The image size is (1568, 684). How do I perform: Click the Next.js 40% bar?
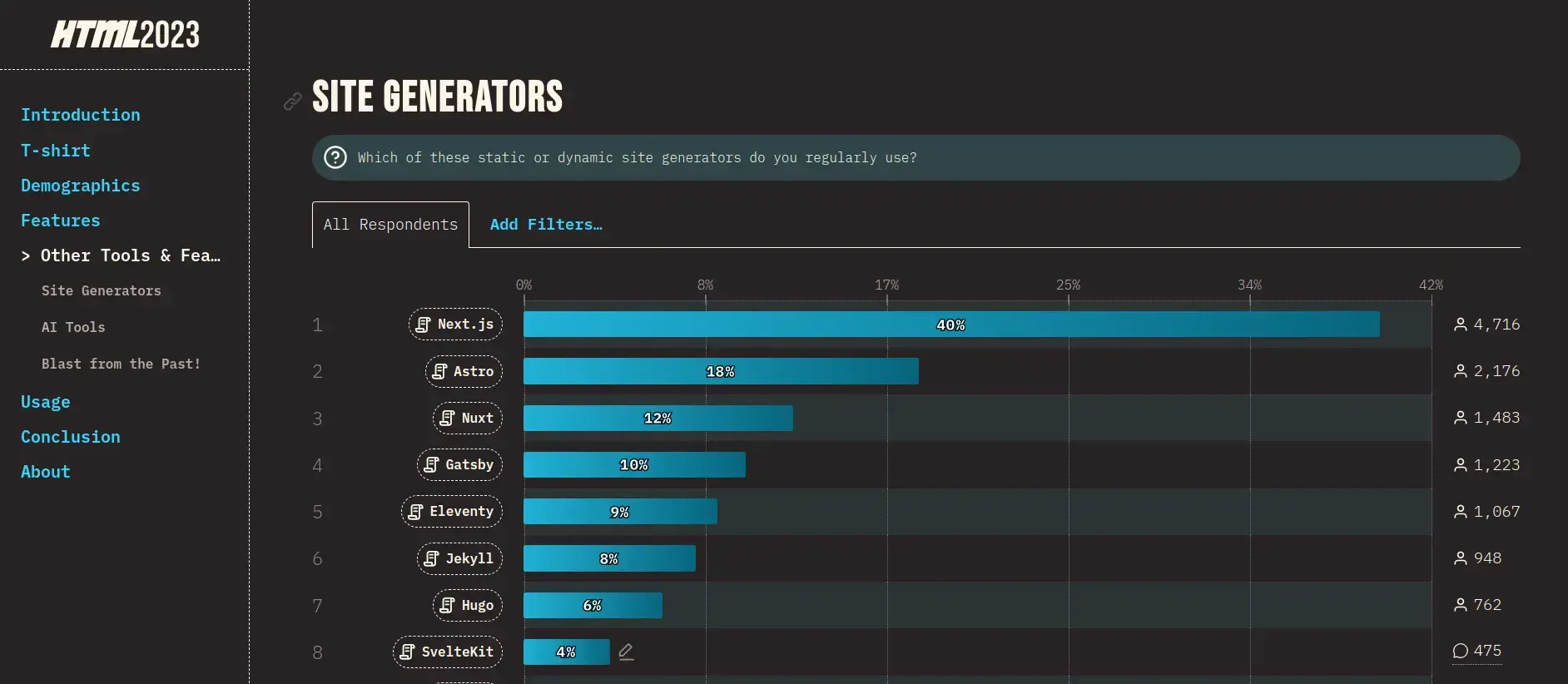pos(951,325)
